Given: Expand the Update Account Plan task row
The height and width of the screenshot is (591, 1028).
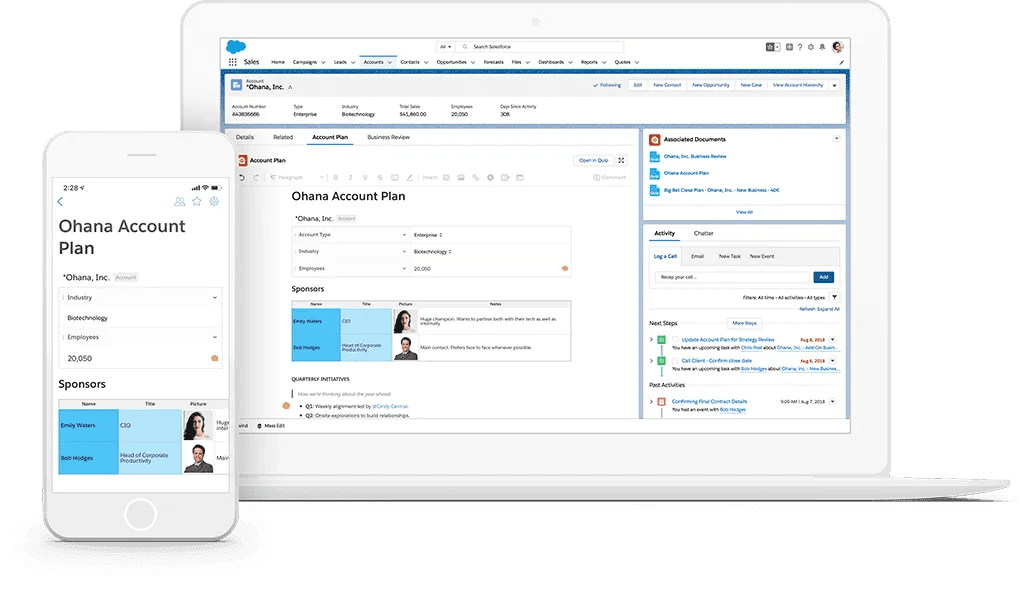Looking at the screenshot, I should 651,340.
